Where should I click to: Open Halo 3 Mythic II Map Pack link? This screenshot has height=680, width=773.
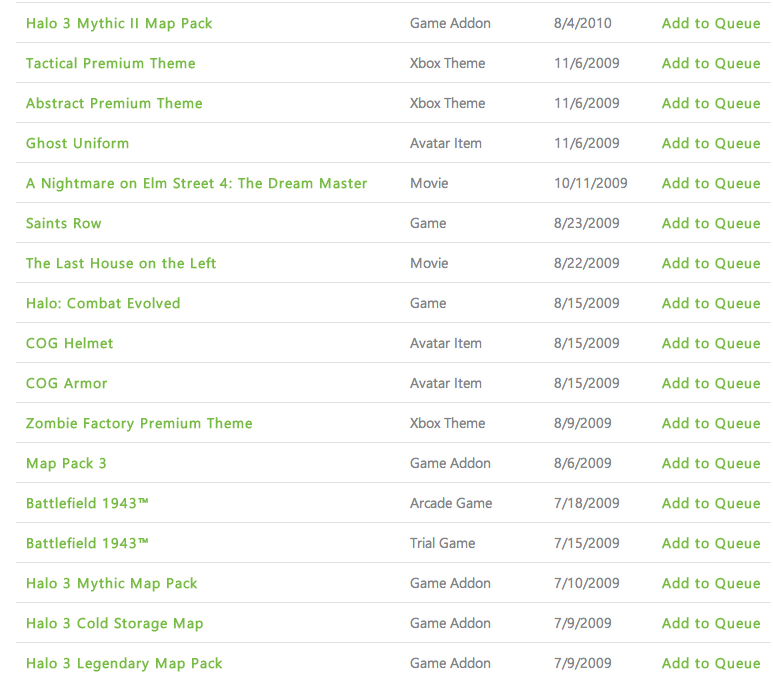(x=119, y=24)
